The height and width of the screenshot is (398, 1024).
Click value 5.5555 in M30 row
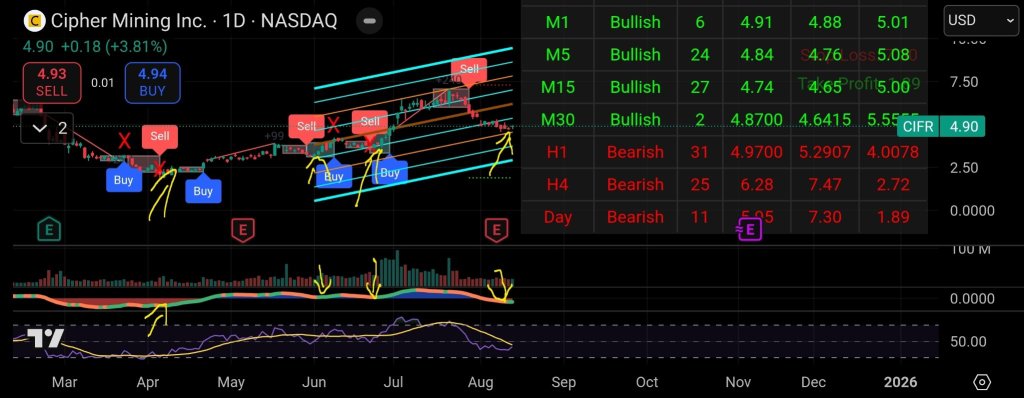click(893, 120)
